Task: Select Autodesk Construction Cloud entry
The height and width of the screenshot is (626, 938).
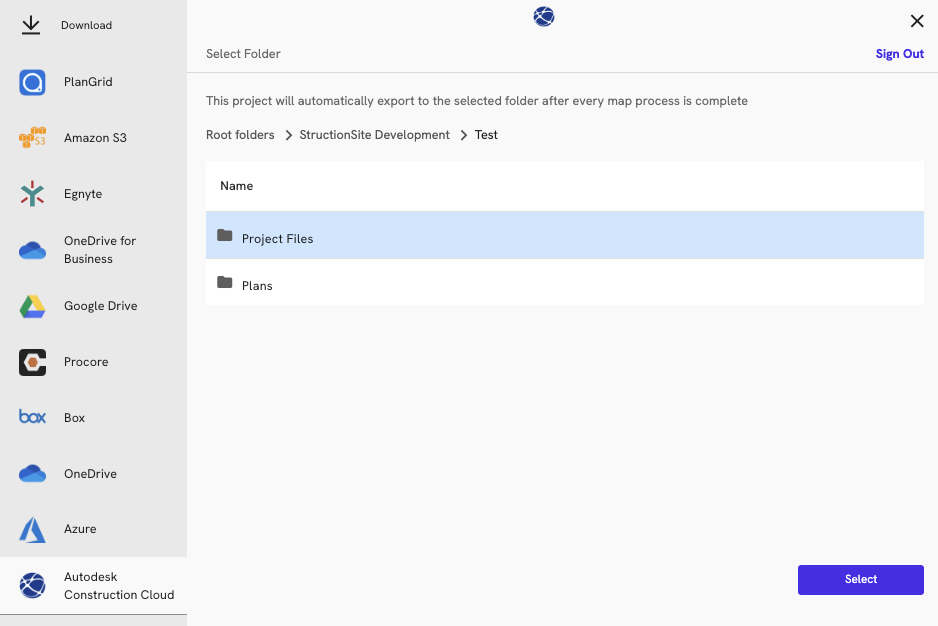Action: click(x=118, y=586)
